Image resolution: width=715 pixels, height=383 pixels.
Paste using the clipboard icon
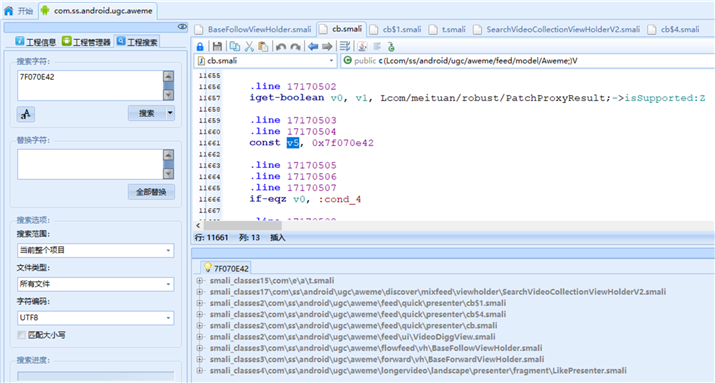click(x=263, y=47)
